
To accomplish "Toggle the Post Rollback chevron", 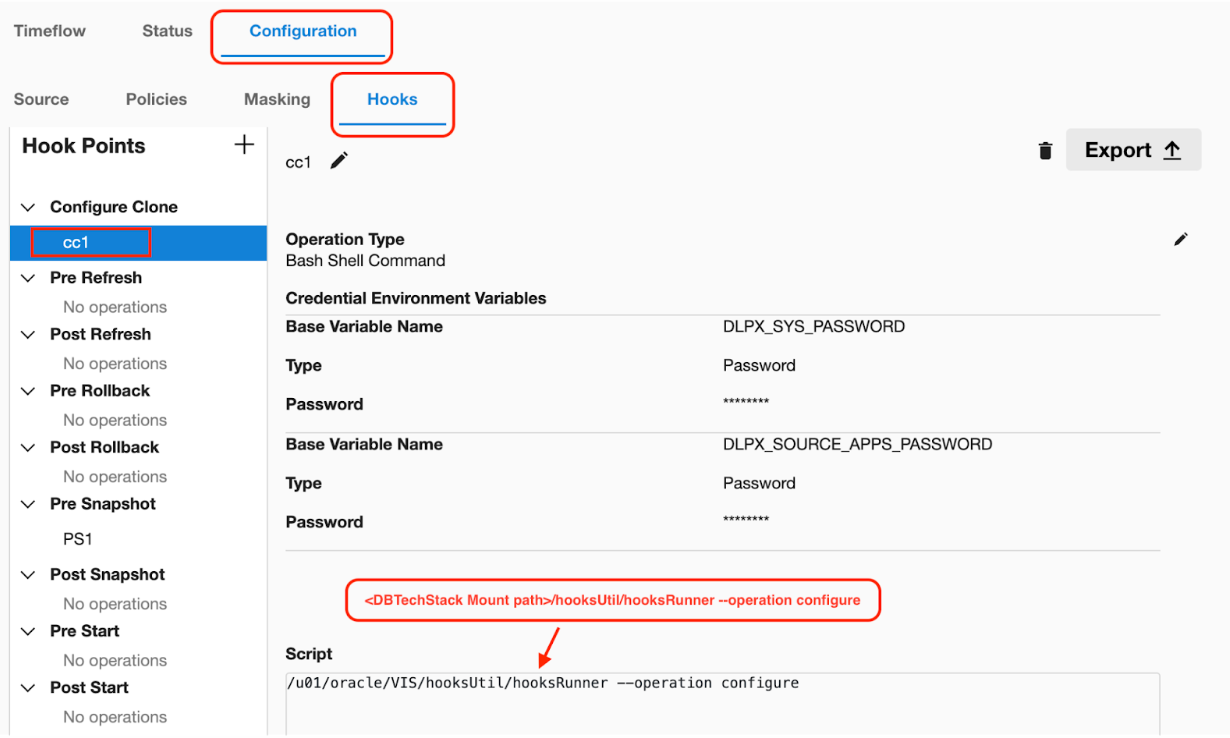I will (x=28, y=448).
